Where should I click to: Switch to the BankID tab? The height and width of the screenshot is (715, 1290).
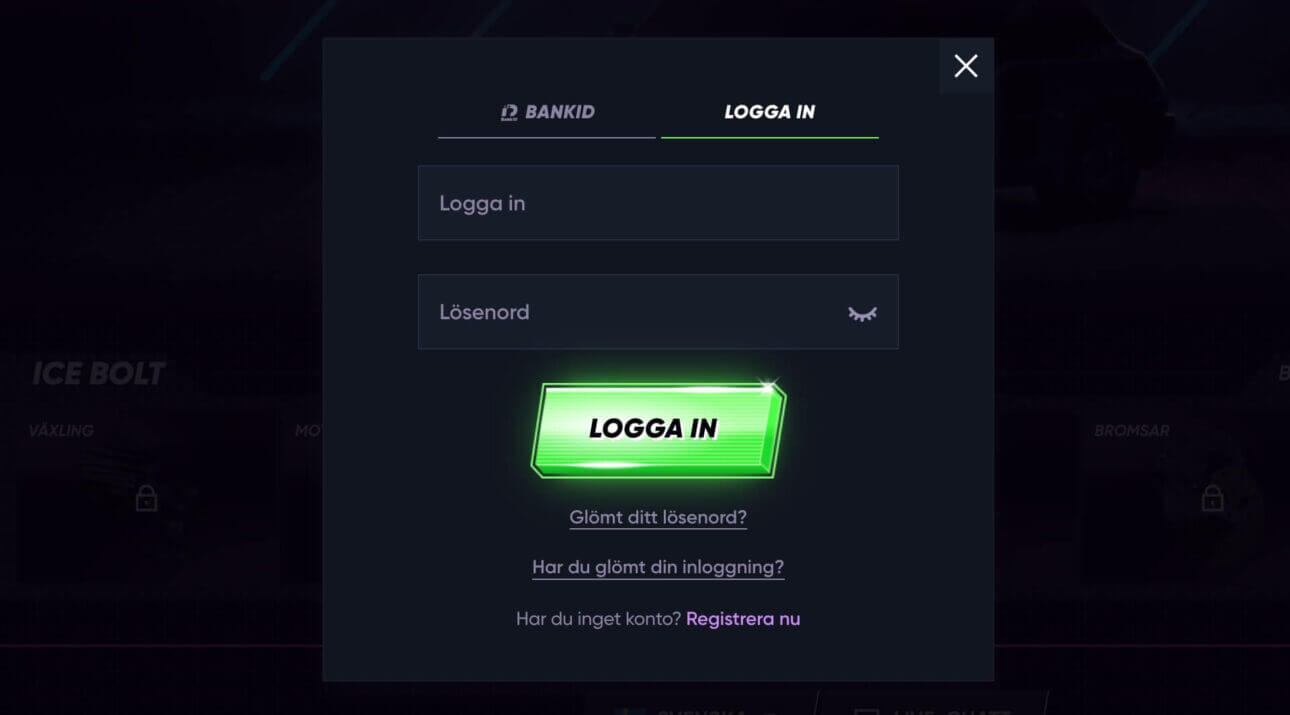[x=547, y=112]
